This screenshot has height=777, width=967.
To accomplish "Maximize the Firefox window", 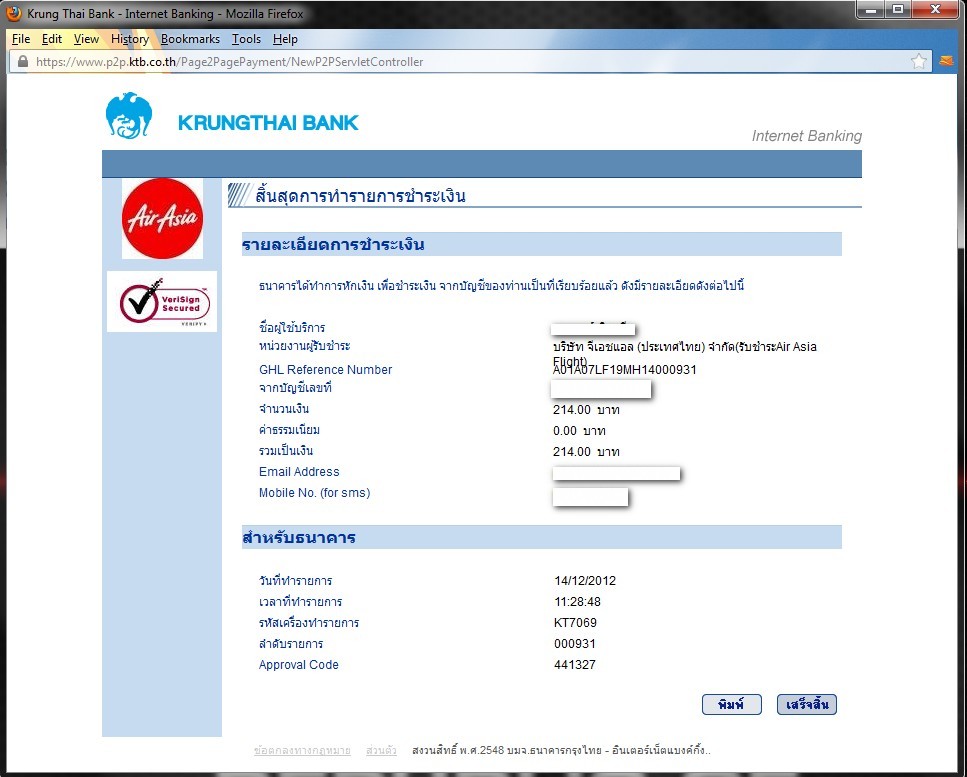I will [x=899, y=10].
